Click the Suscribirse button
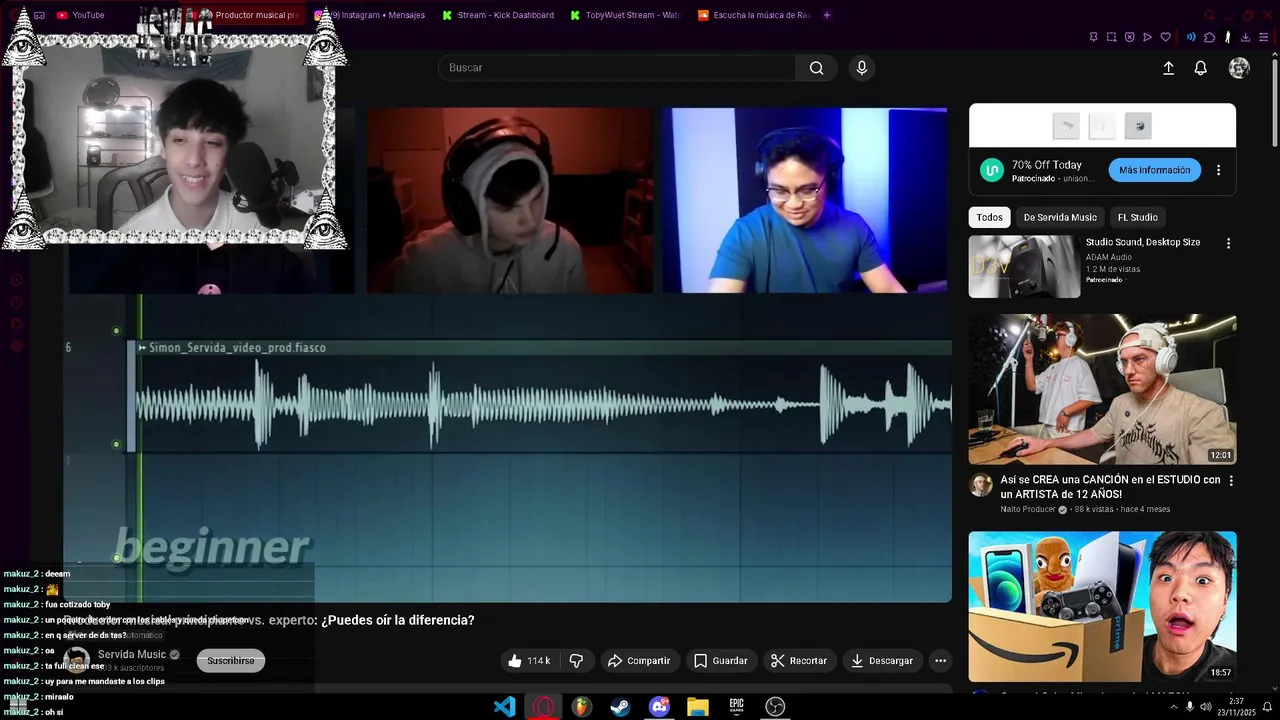Screen dimensions: 1280x720 [231, 661]
